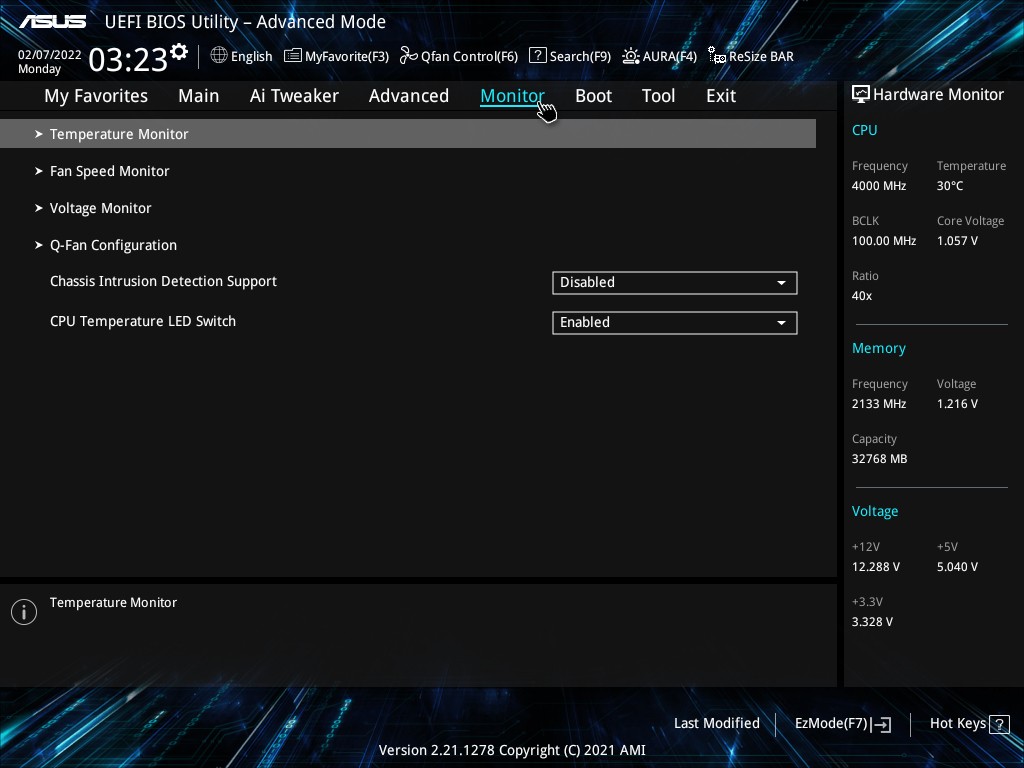Expand the Temperature Monitor submenu
The height and width of the screenshot is (768, 1024).
tap(408, 134)
